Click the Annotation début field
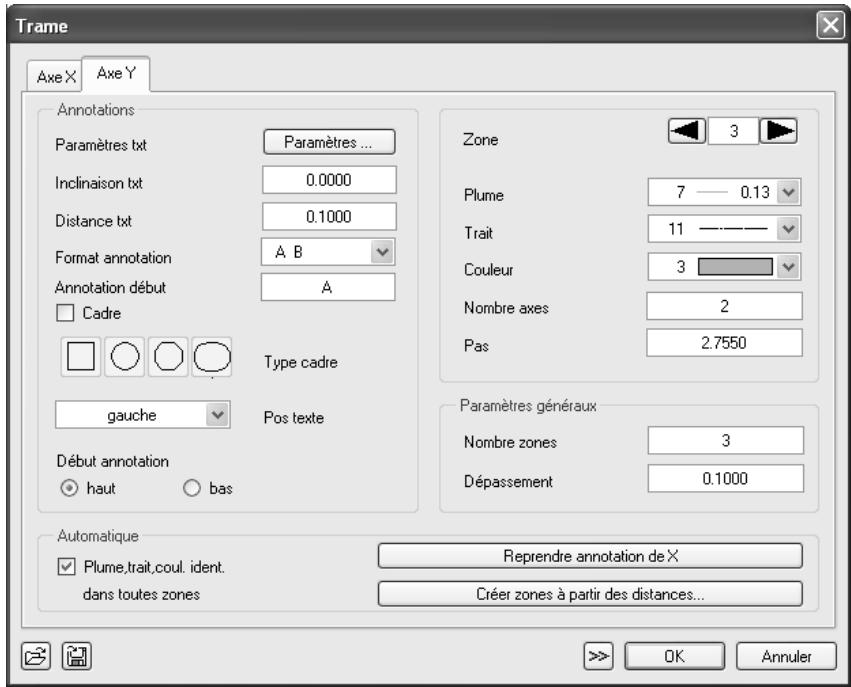851x687 pixels. tap(328, 287)
